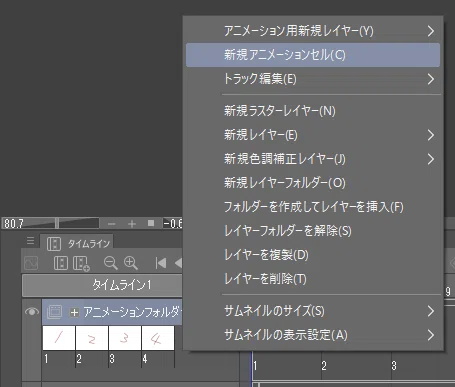The image size is (455, 387).
Task: Select cel thumbnail 1
Action: [59, 338]
